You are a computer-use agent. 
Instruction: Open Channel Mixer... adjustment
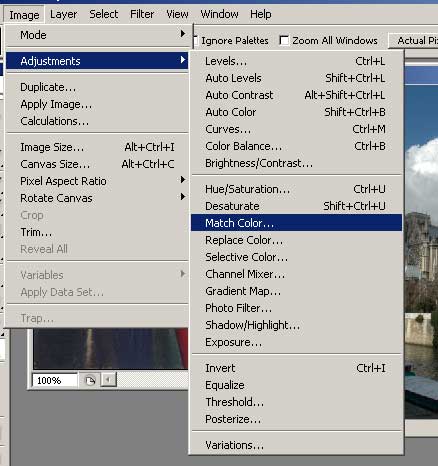(x=296, y=274)
